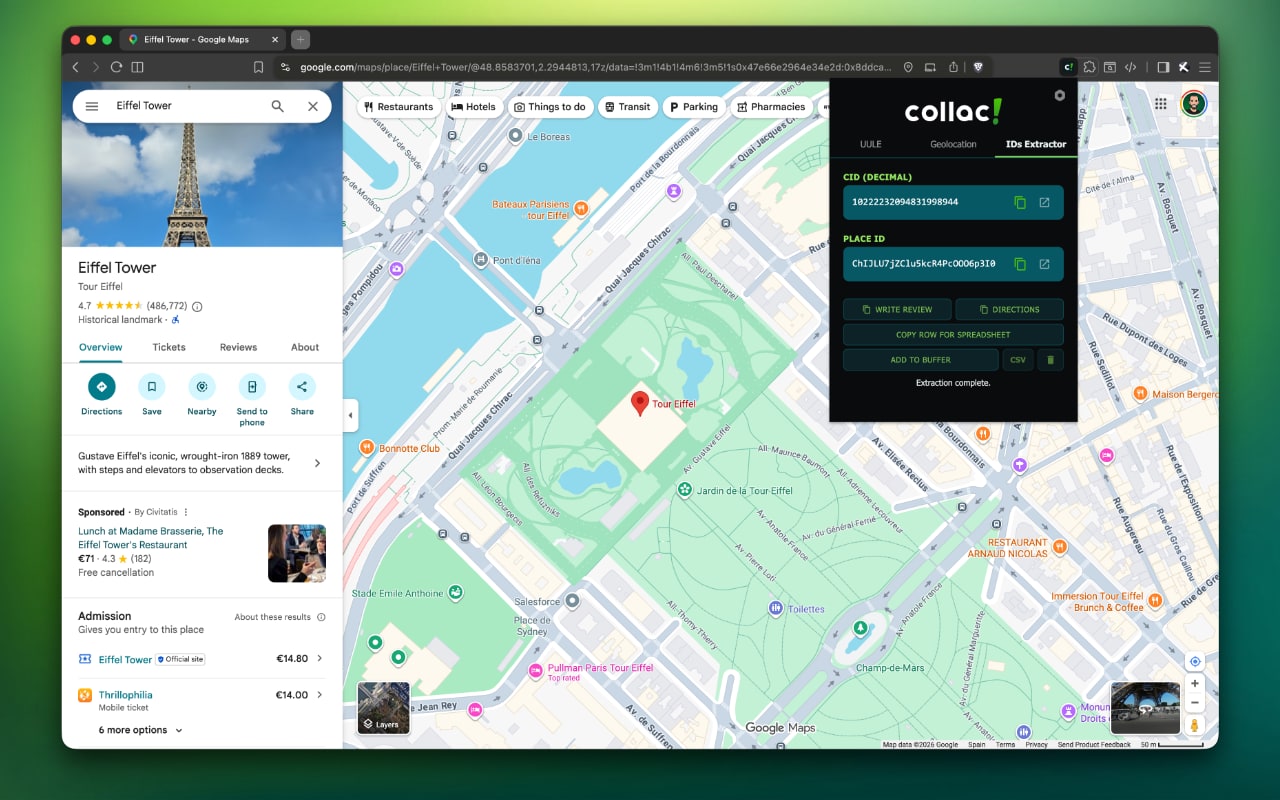This screenshot has width=1280, height=800.
Task: Open the Lunch at Madame Brasserie ad
Action: click(151, 538)
